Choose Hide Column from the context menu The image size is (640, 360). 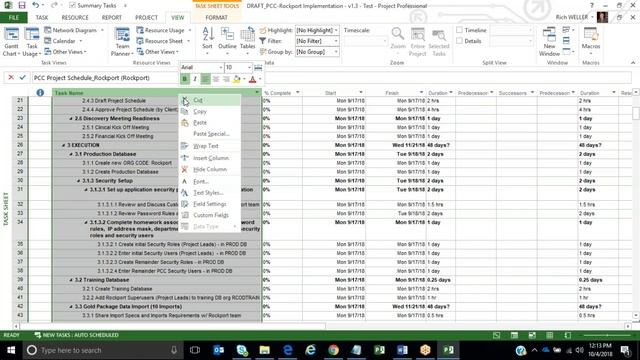209,169
